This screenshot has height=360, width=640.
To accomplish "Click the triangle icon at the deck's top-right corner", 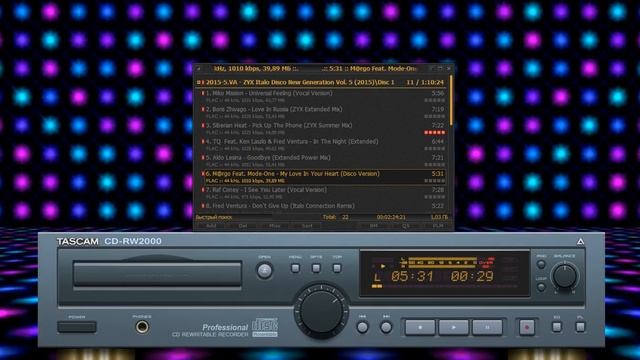I will pos(580,242).
